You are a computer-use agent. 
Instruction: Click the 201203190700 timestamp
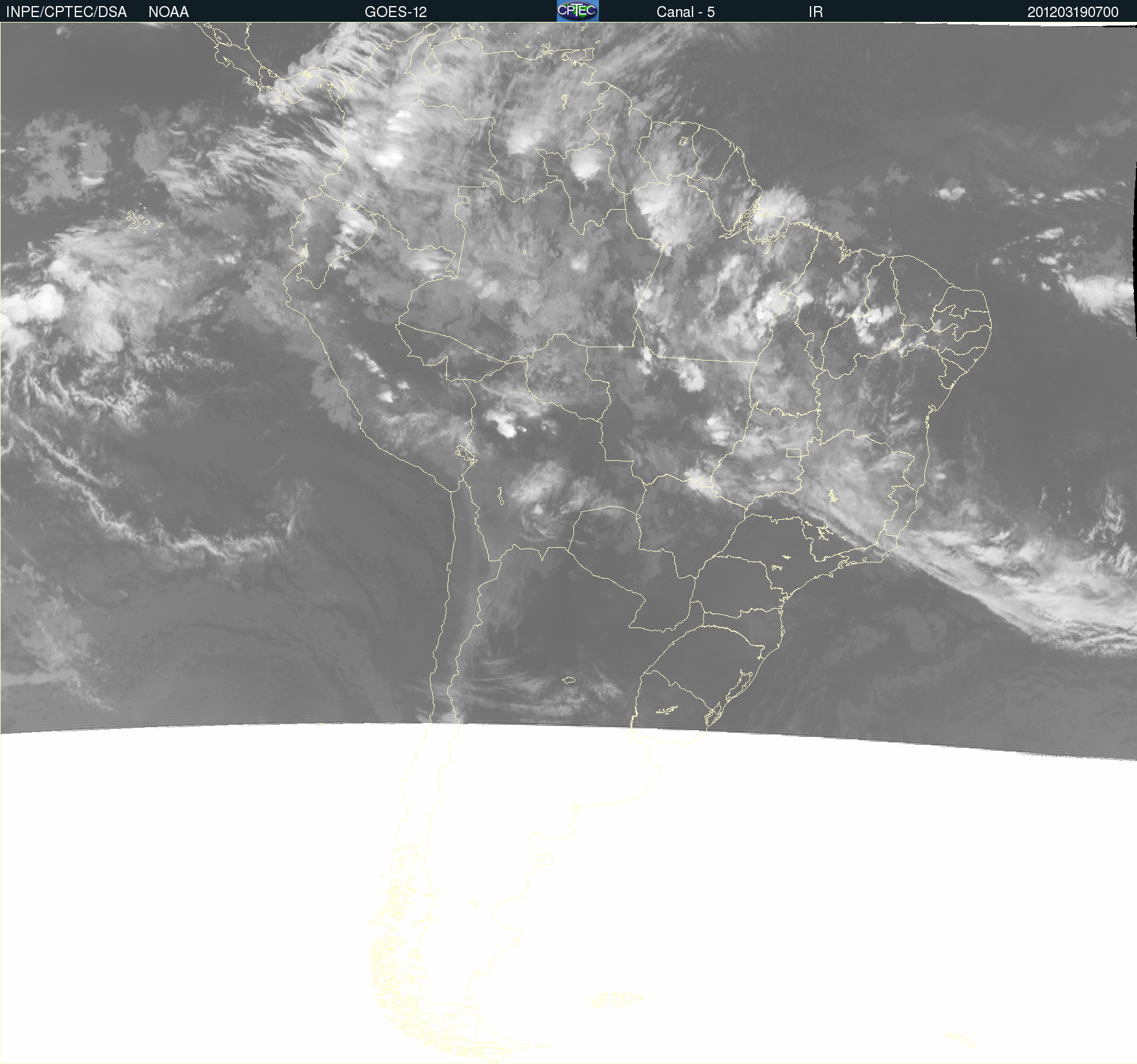point(1073,12)
